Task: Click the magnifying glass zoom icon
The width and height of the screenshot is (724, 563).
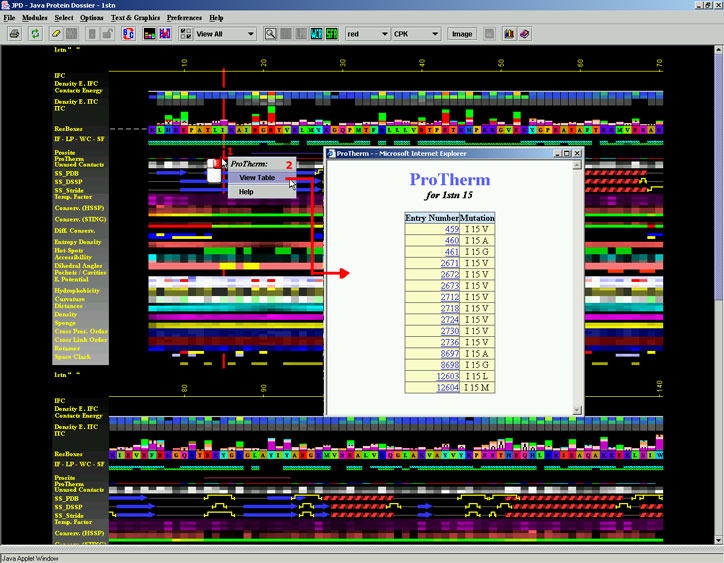Action: [x=271, y=34]
